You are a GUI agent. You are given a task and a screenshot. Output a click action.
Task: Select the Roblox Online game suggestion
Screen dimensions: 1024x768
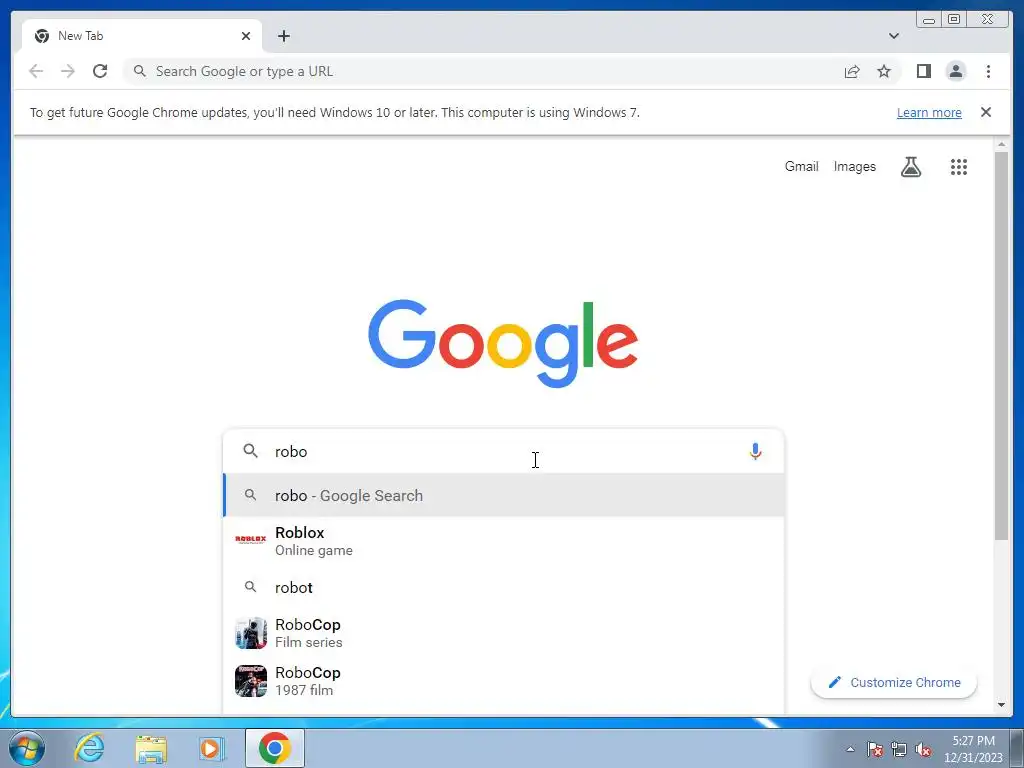(x=503, y=541)
